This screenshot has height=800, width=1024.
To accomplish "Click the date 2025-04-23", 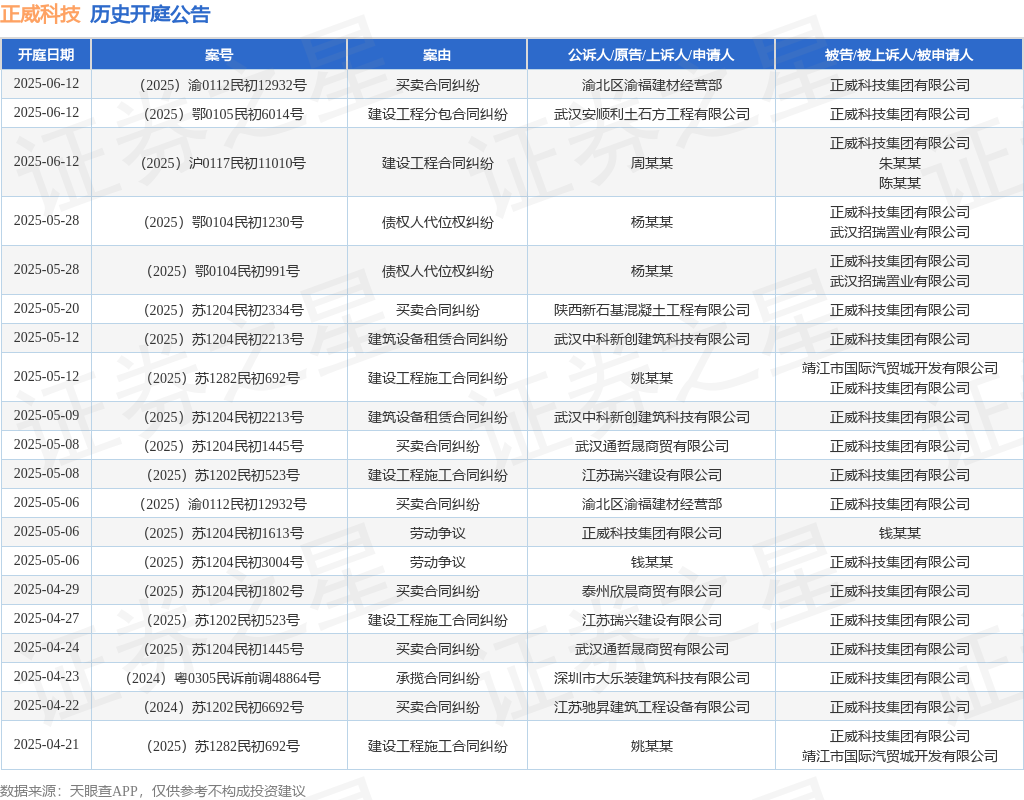I will click(x=46, y=677).
